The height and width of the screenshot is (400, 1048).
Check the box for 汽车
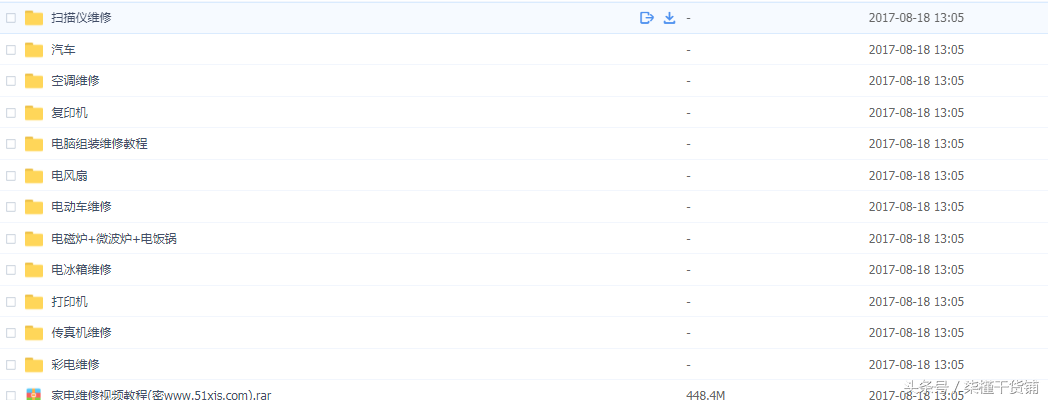coord(11,49)
